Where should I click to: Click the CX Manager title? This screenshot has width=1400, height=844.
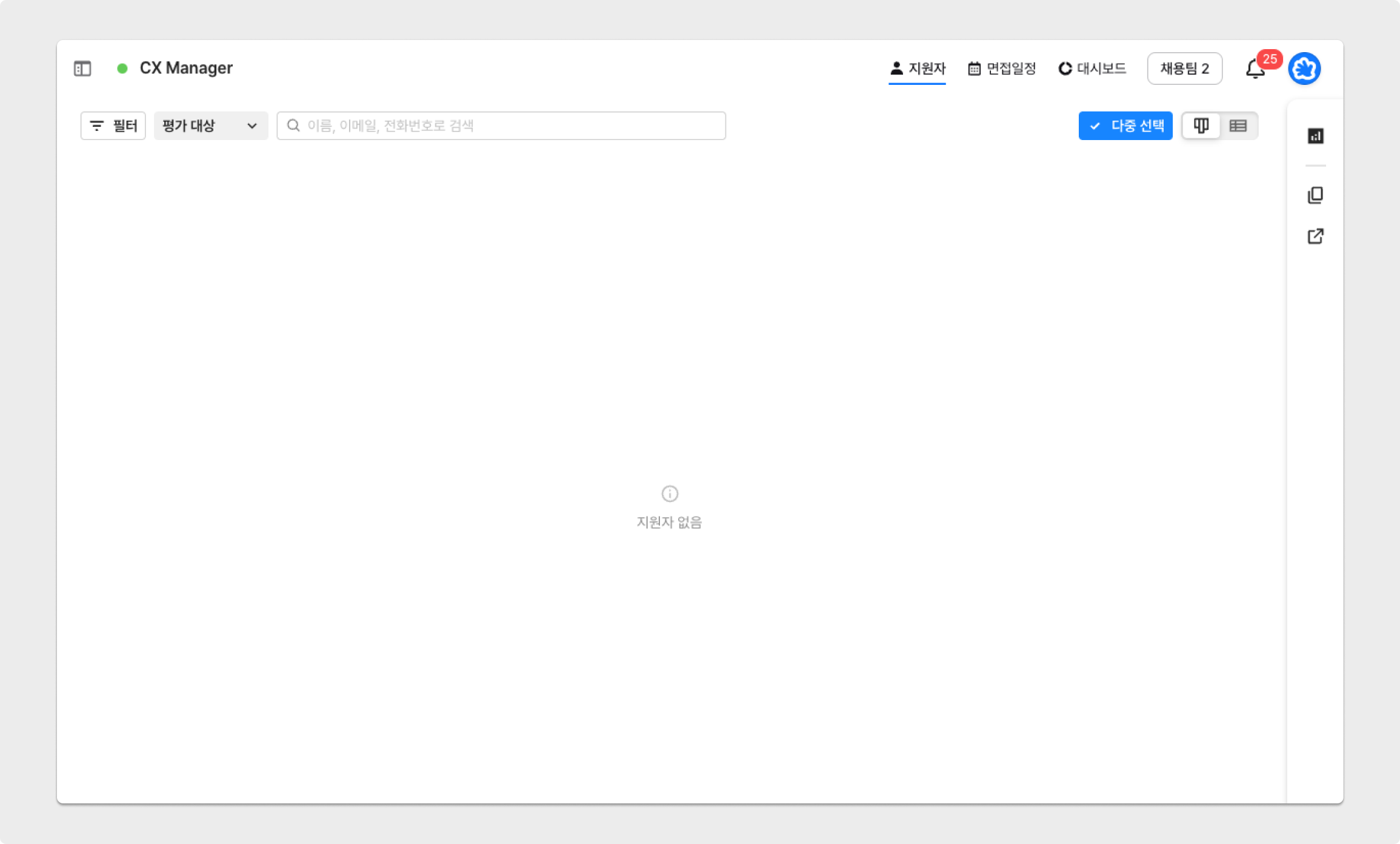point(186,68)
